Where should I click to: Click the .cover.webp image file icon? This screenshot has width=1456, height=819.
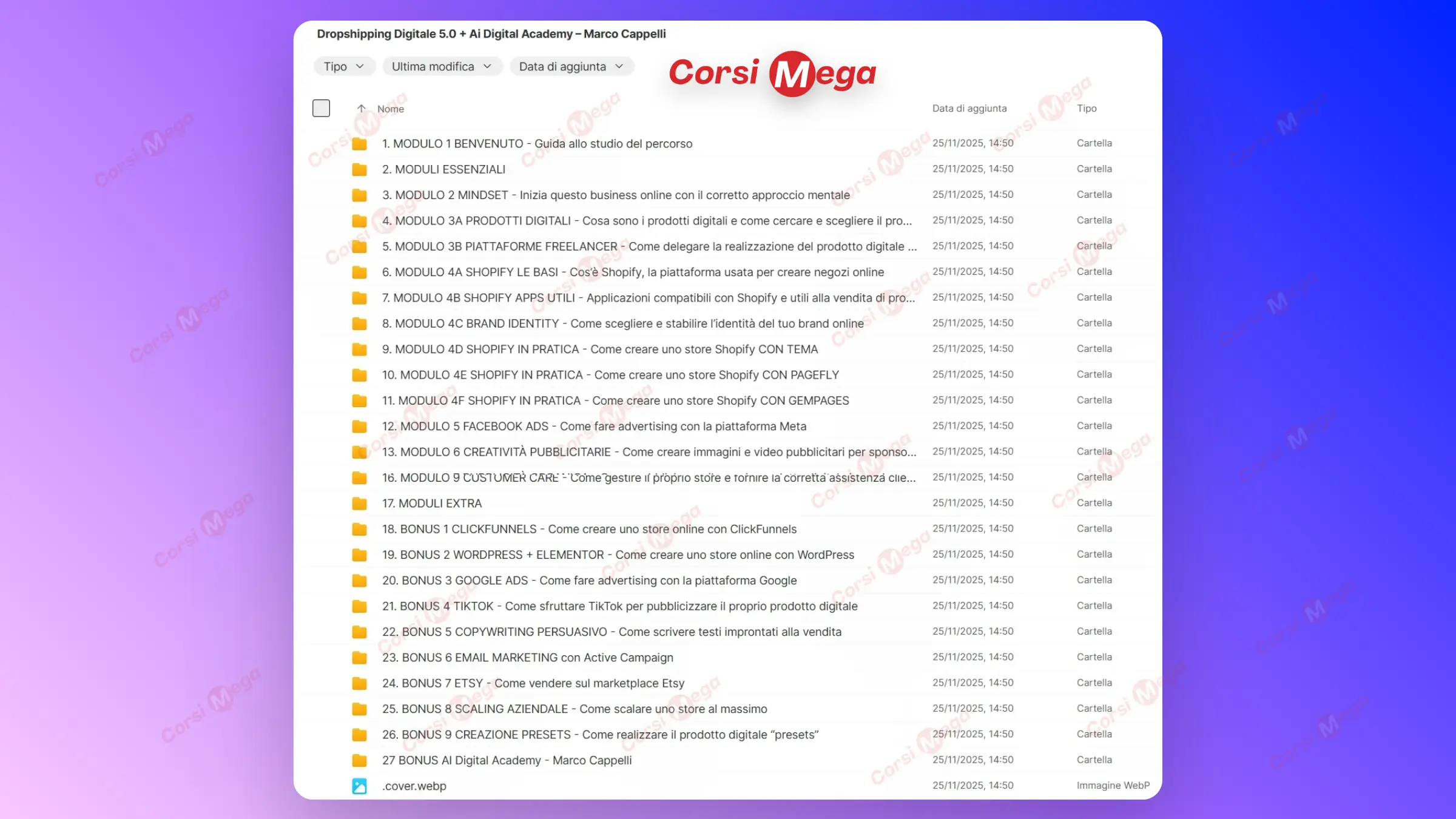pyautogui.click(x=359, y=786)
